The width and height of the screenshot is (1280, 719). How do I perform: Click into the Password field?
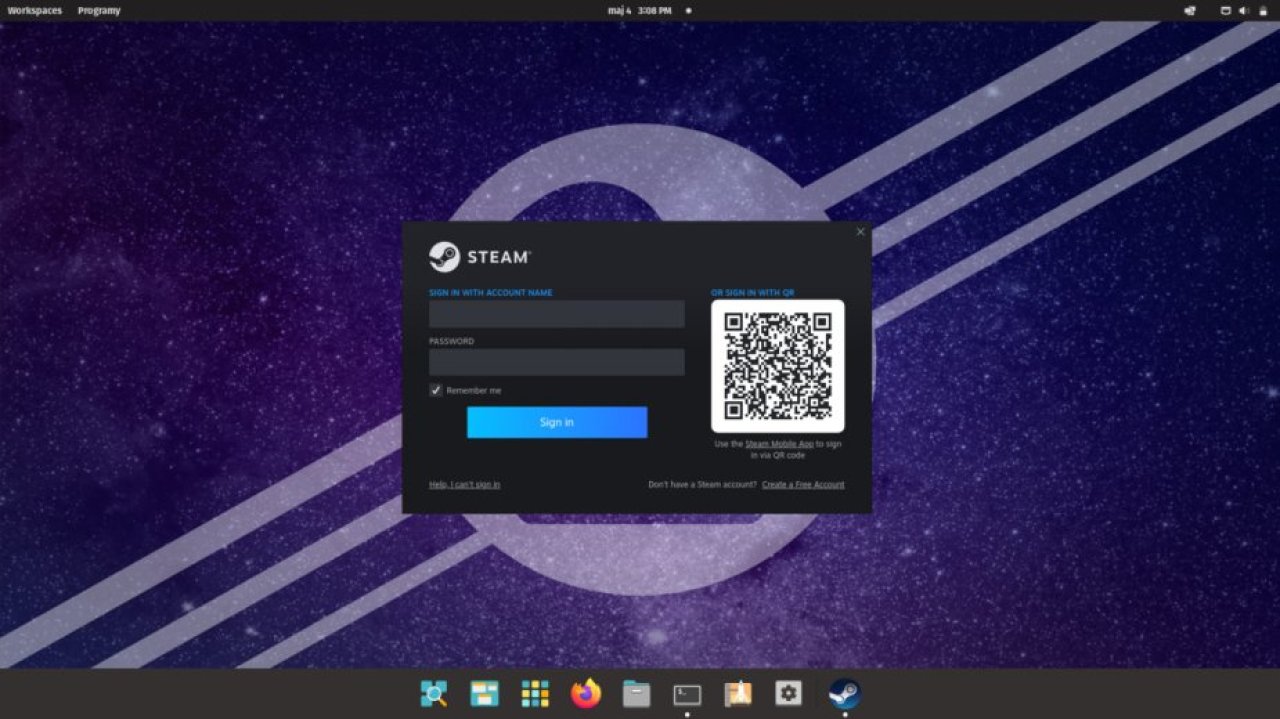pyautogui.click(x=556, y=362)
